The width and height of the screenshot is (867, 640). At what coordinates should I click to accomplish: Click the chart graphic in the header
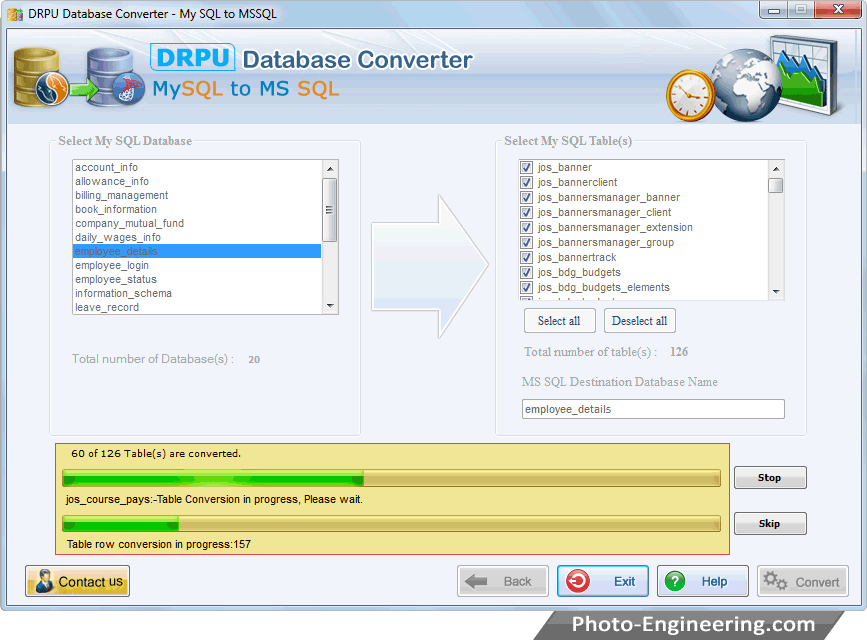coord(805,75)
